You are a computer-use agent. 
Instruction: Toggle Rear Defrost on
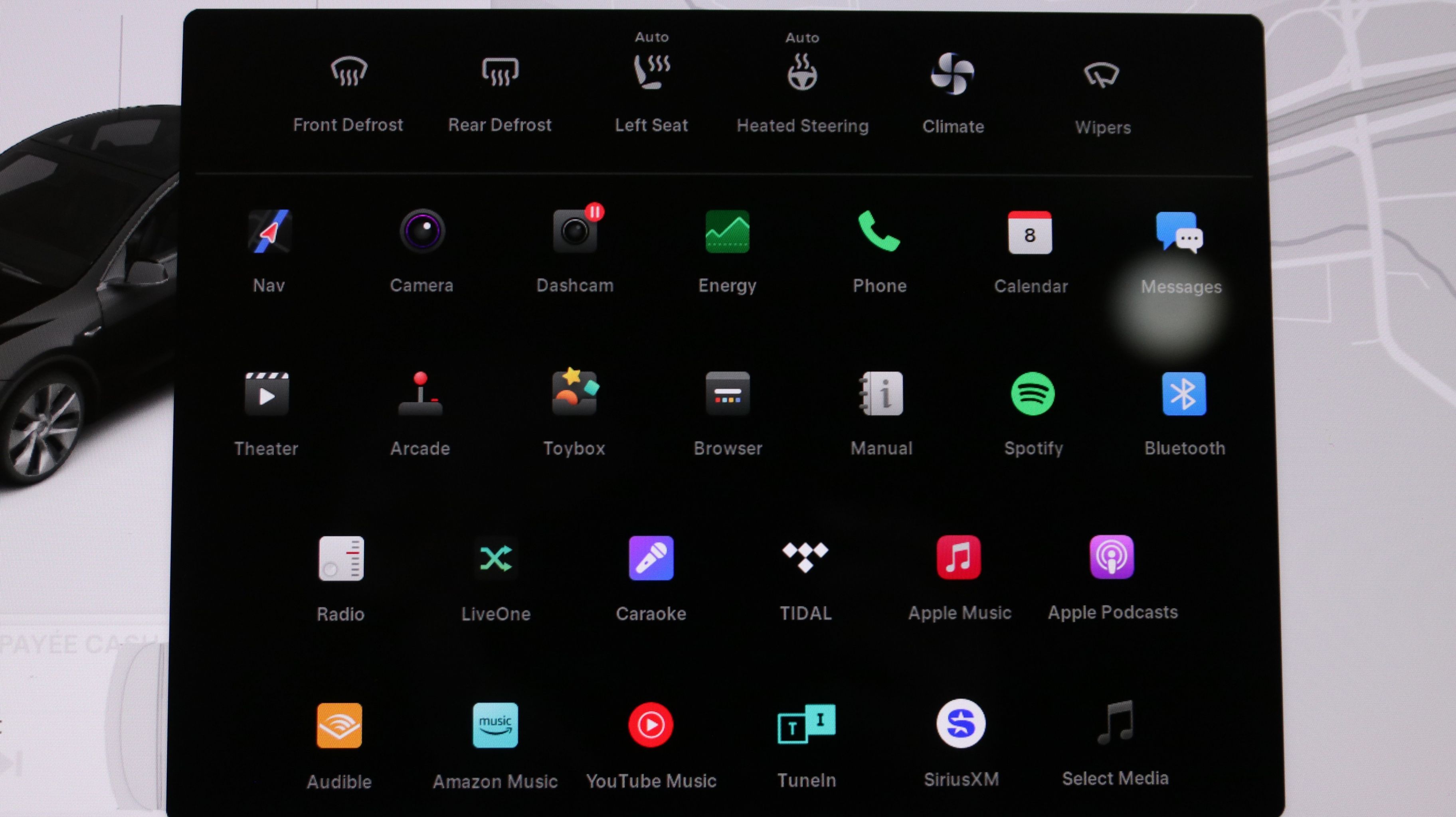(500, 72)
